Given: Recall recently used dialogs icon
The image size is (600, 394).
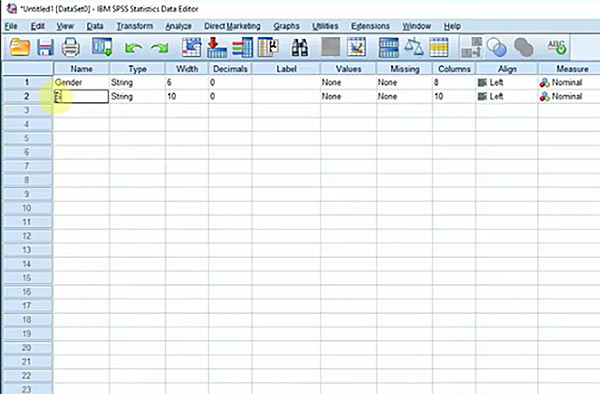Looking at the screenshot, I should pos(102,47).
